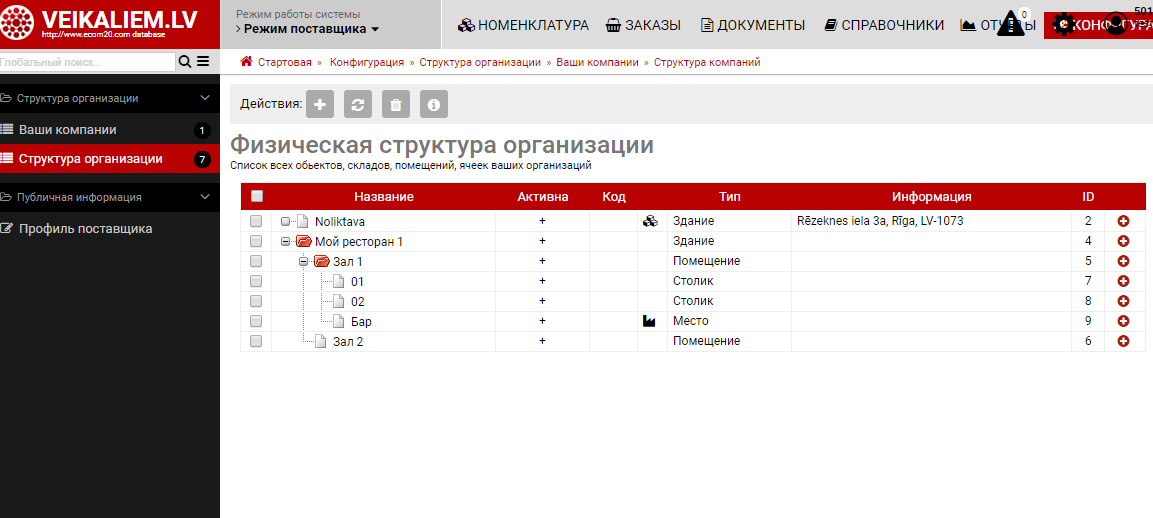
Task: Go to Ваши компании in sidebar
Action: click(67, 130)
